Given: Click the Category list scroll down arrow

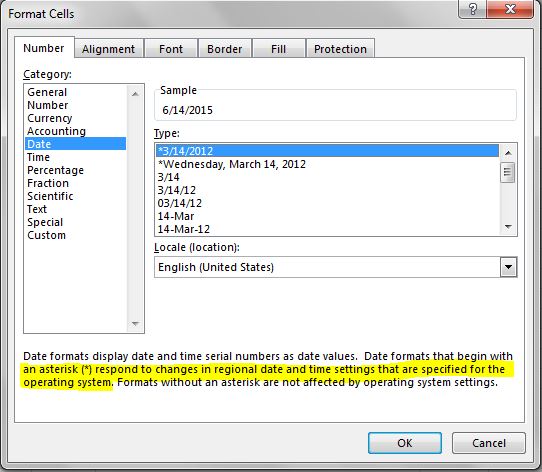Looking at the screenshot, I should tap(135, 324).
